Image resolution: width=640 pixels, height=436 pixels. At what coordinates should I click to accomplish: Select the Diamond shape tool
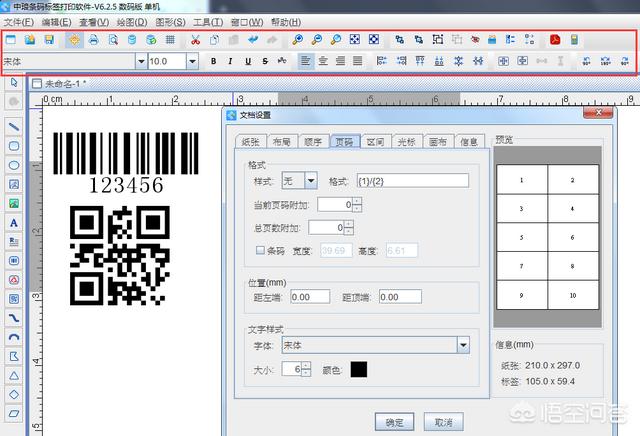tap(14, 394)
